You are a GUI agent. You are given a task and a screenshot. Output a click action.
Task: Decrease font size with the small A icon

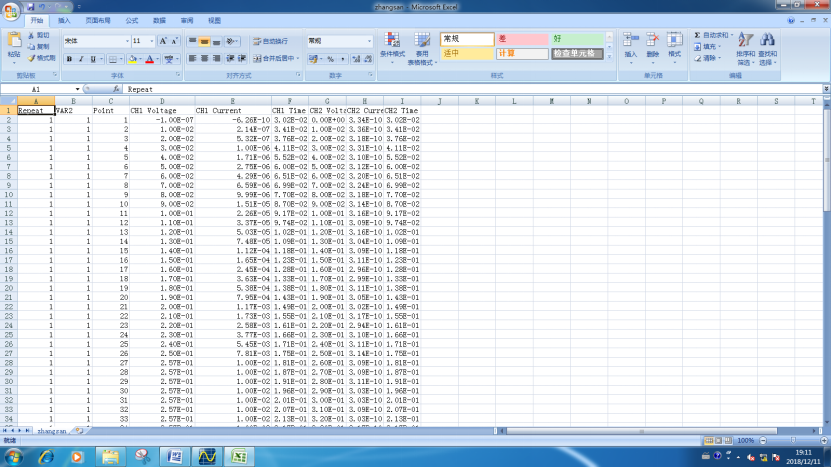click(x=174, y=41)
